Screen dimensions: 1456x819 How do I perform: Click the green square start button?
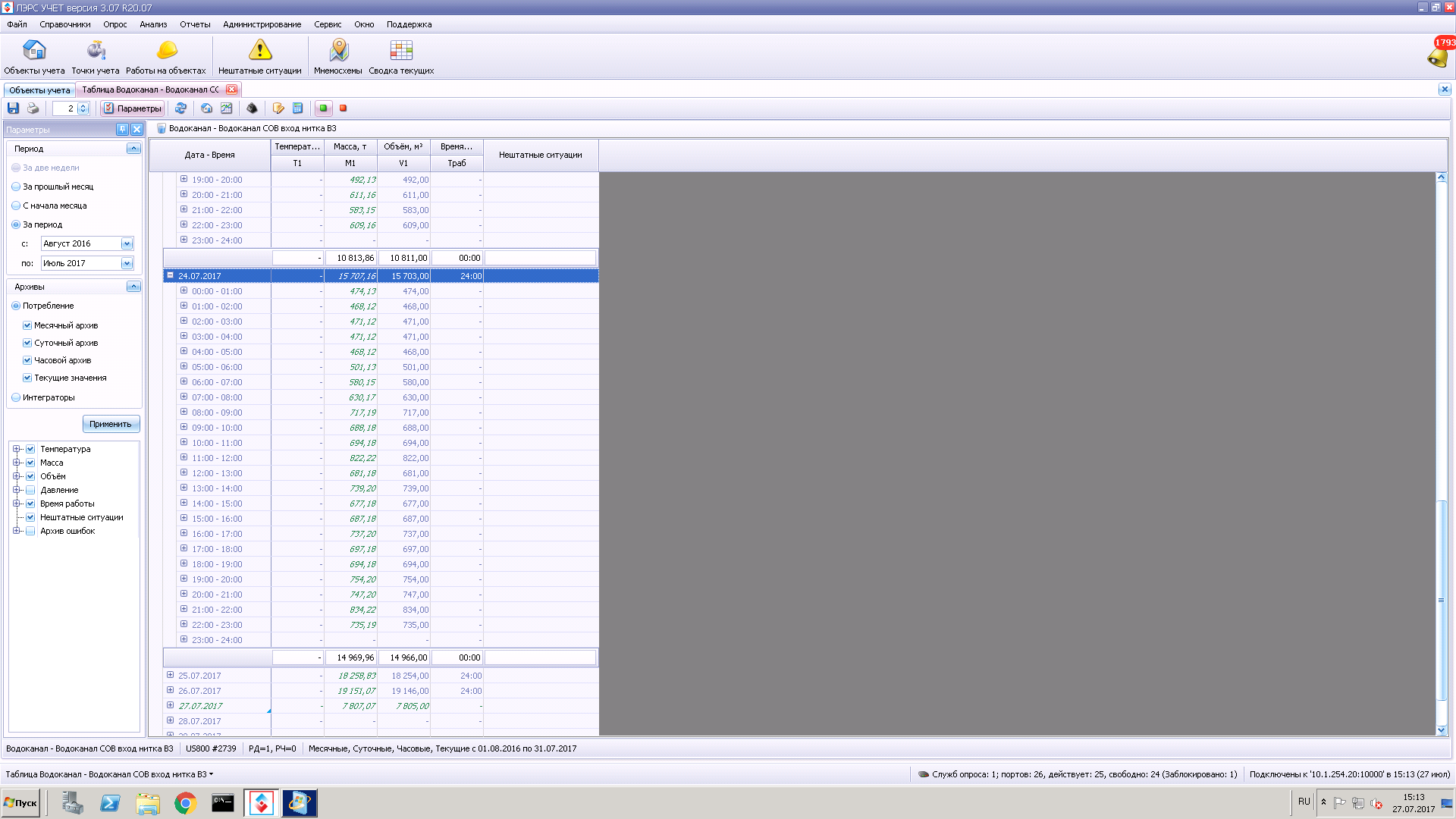point(323,108)
